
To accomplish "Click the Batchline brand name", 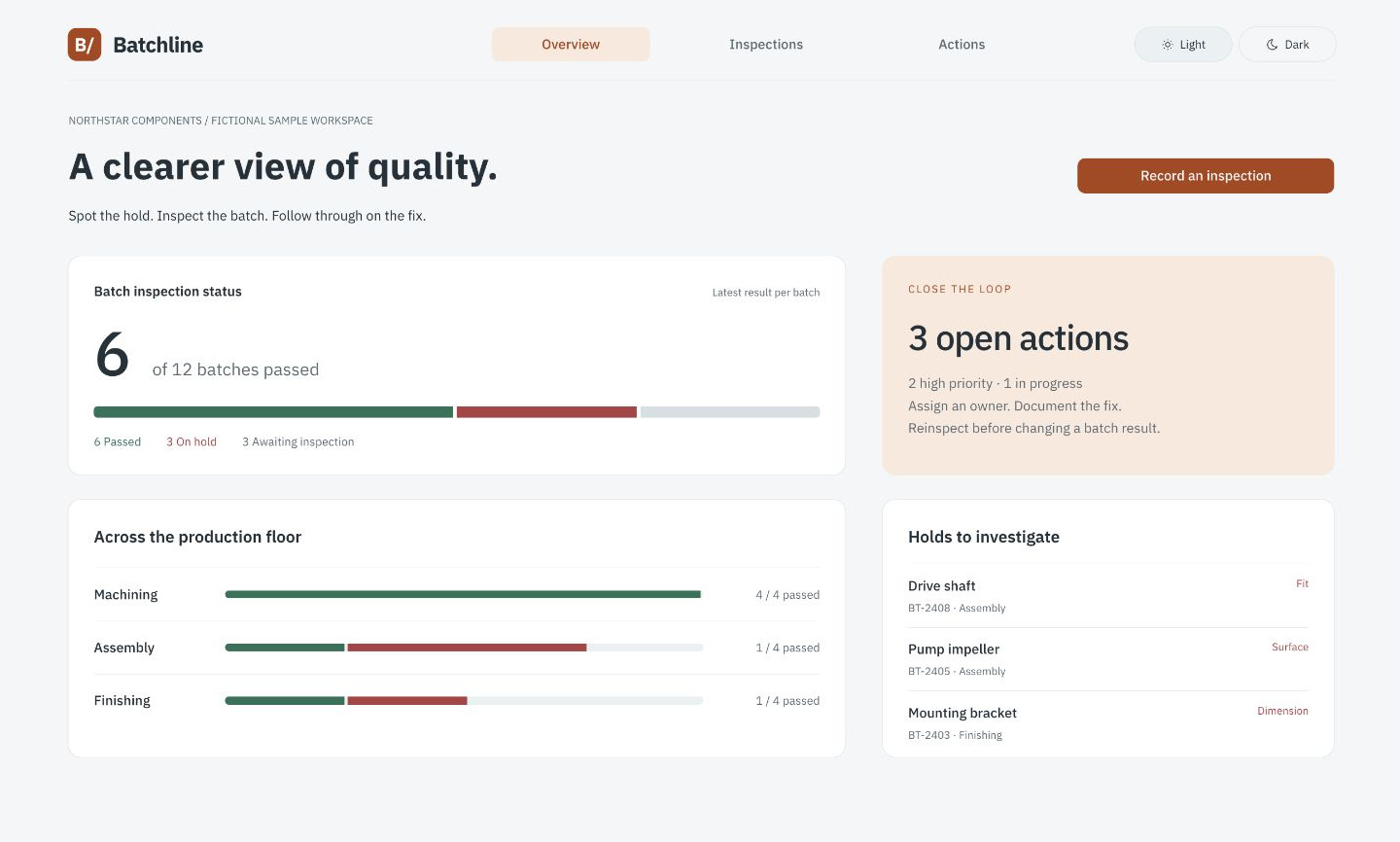I will click(158, 45).
